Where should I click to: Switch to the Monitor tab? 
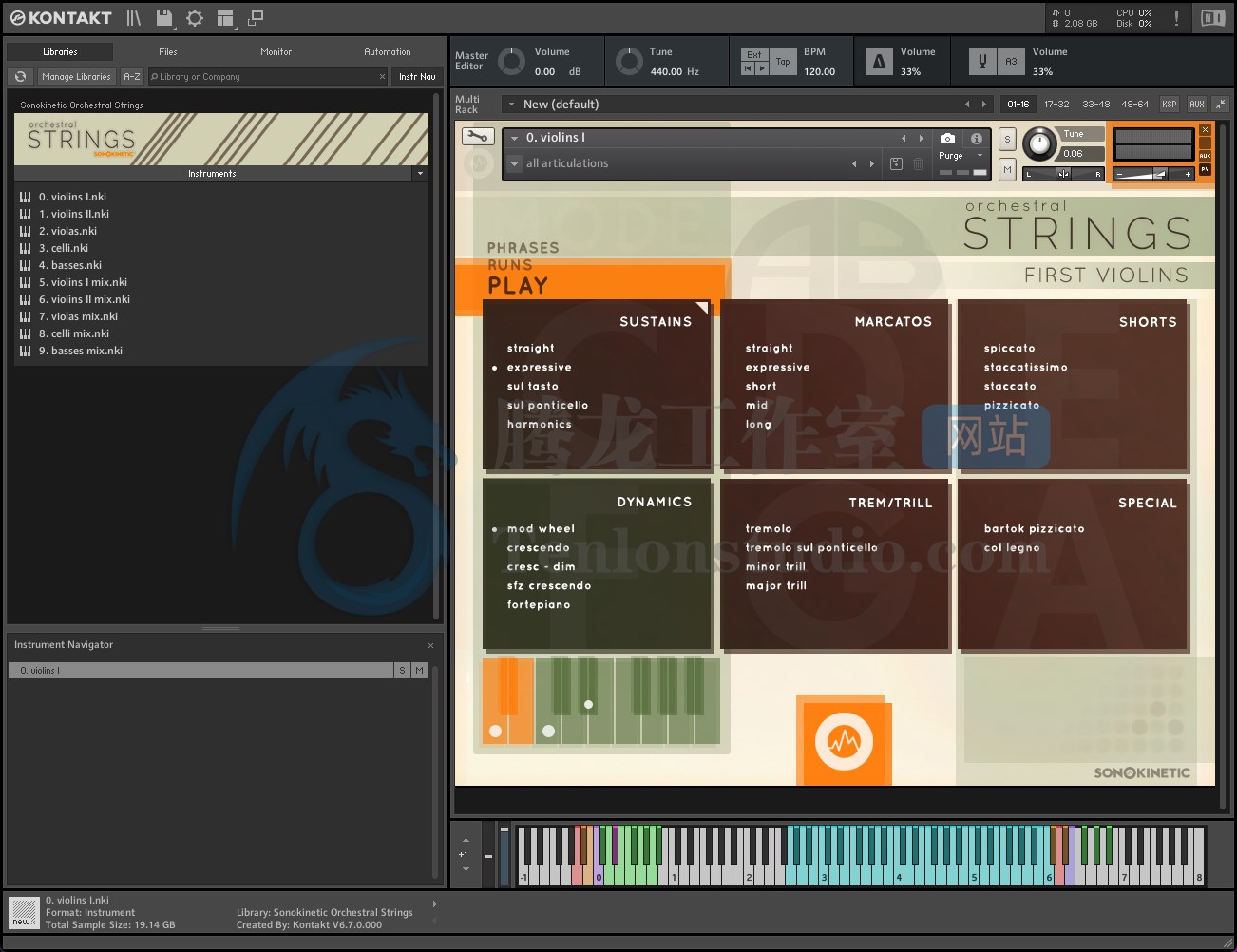276,52
